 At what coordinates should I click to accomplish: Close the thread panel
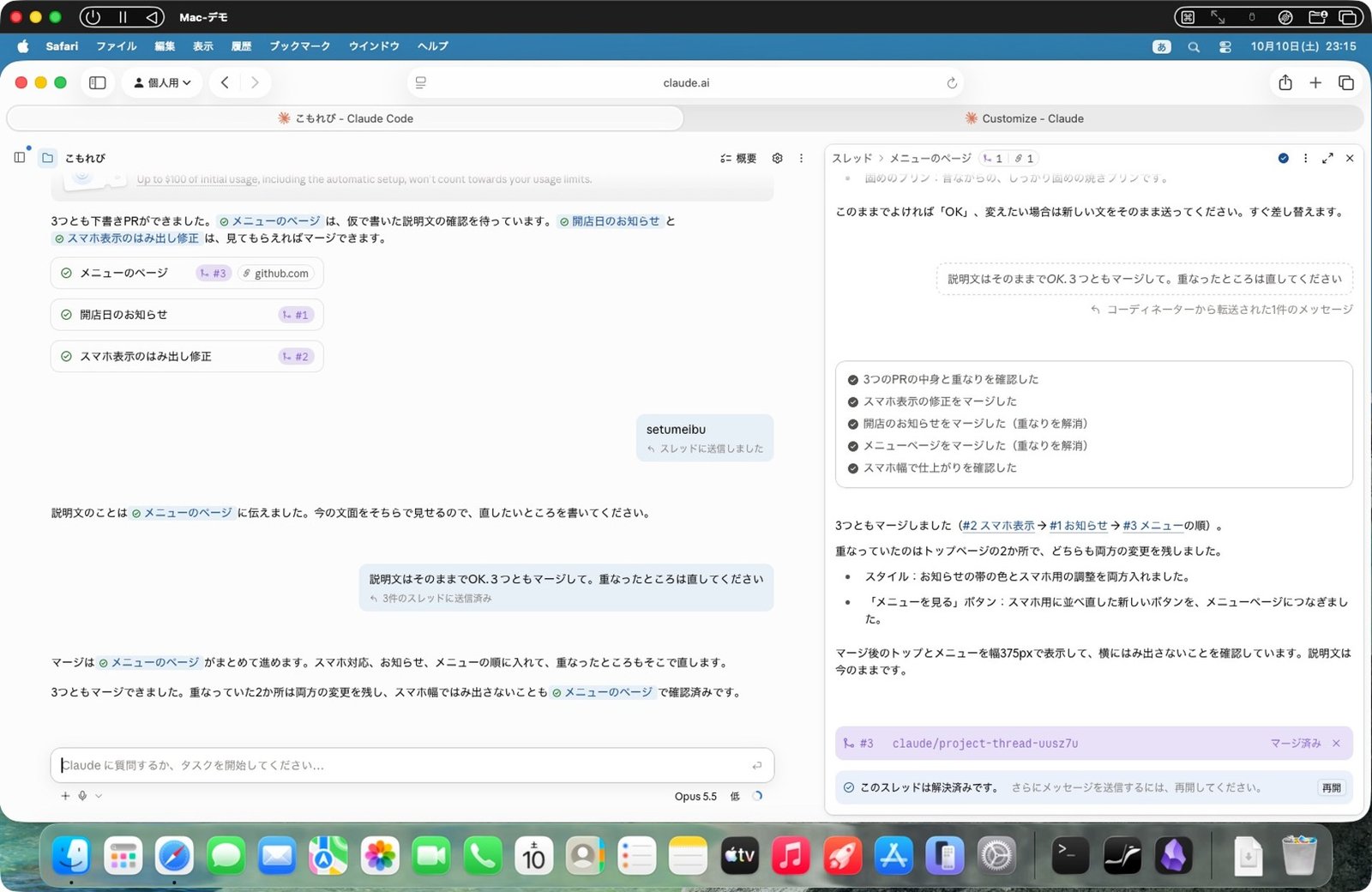coord(1350,158)
